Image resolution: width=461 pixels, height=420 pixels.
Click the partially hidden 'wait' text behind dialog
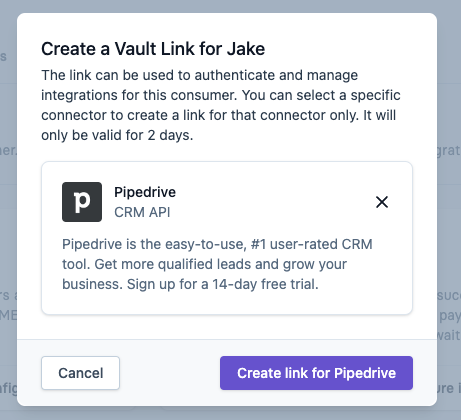(x=449, y=335)
